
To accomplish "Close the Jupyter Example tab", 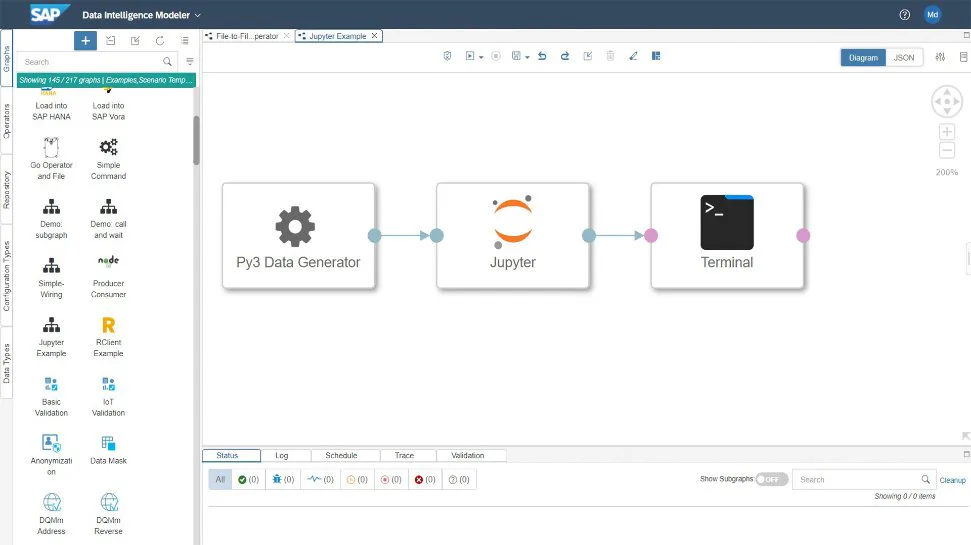I will click(x=374, y=36).
